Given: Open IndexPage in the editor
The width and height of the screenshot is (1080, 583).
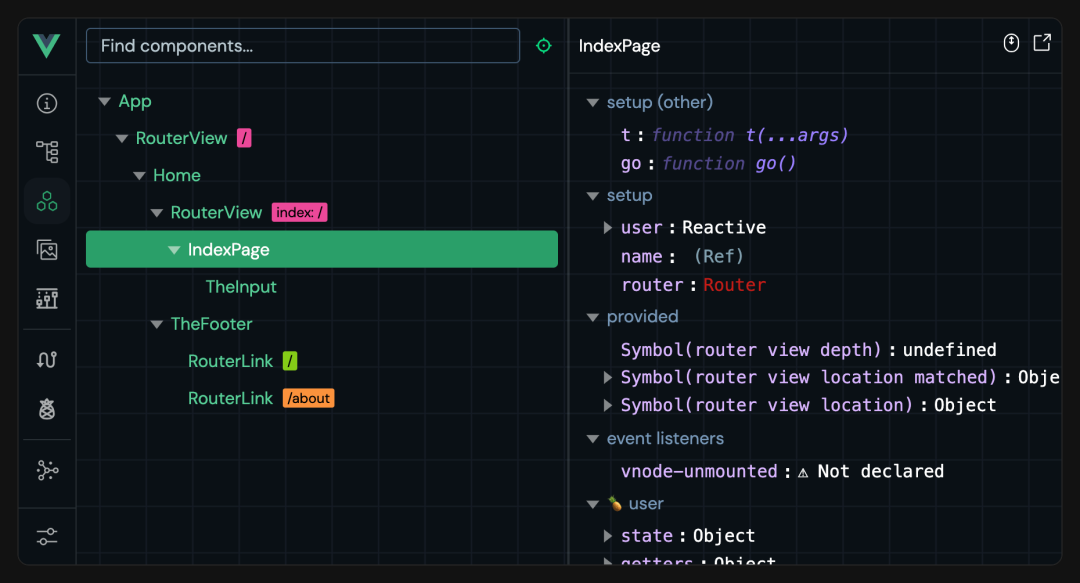Looking at the screenshot, I should (x=1042, y=42).
